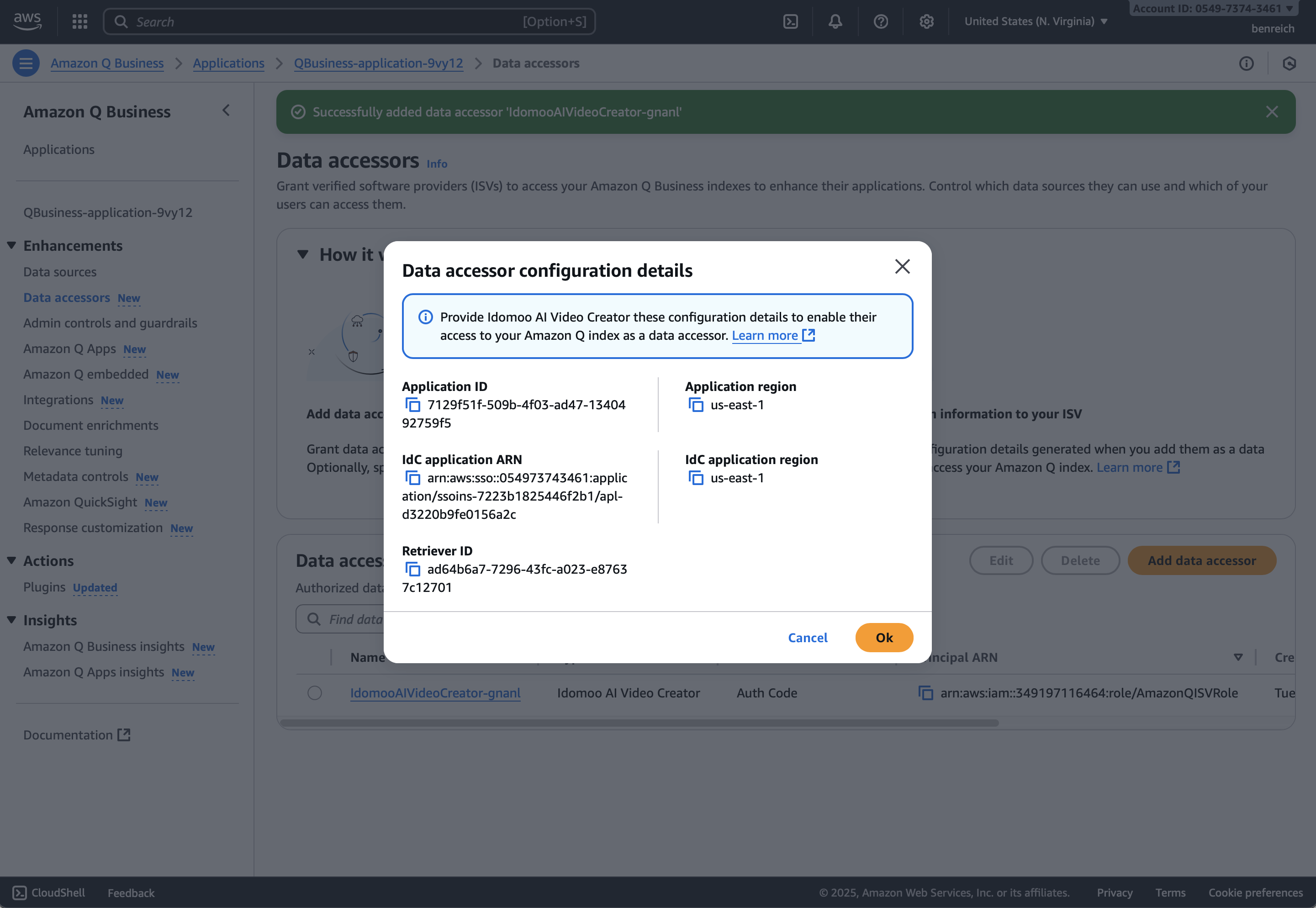The height and width of the screenshot is (908, 1316).
Task: Collapse the Amazon Q Business sidebar
Action: (x=226, y=111)
